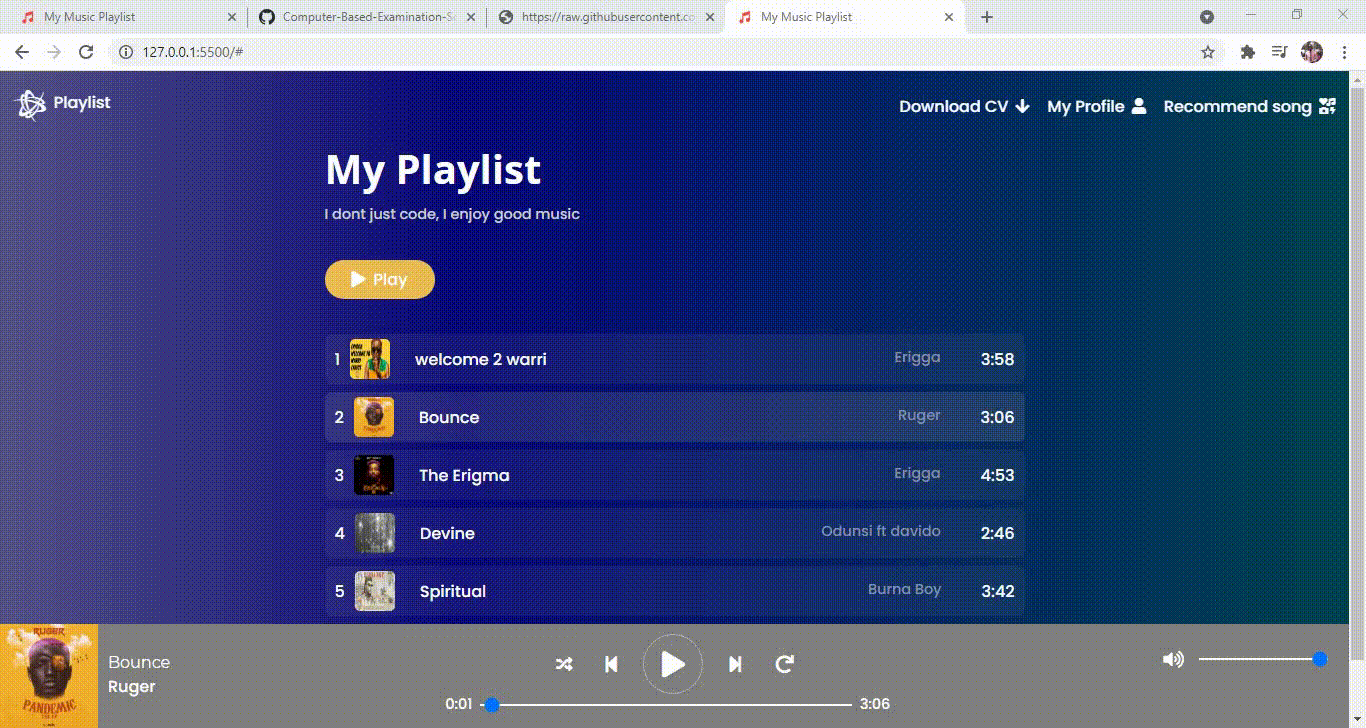Click the 4:53 duration of The Erigma
This screenshot has height=728, width=1366.
coord(997,476)
